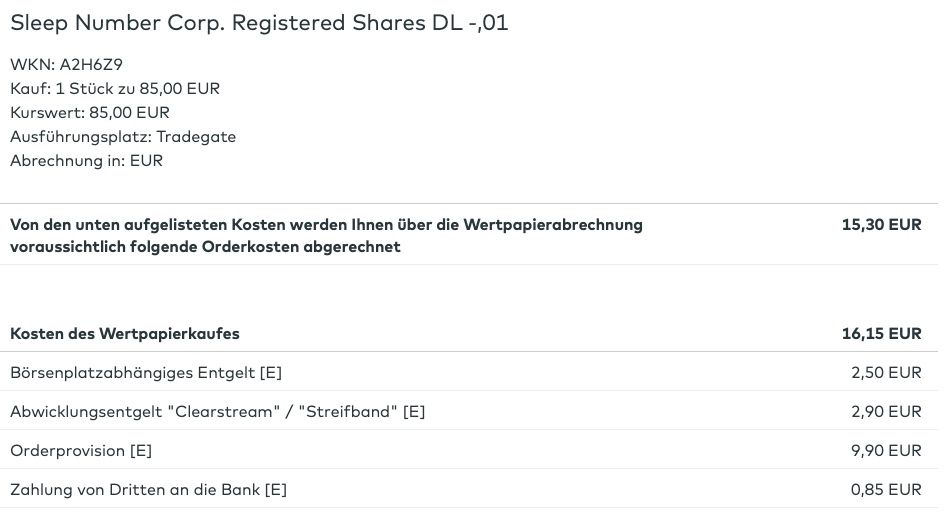Select the WKN code A2H6Z9
This screenshot has width=950, height=518.
91,65
